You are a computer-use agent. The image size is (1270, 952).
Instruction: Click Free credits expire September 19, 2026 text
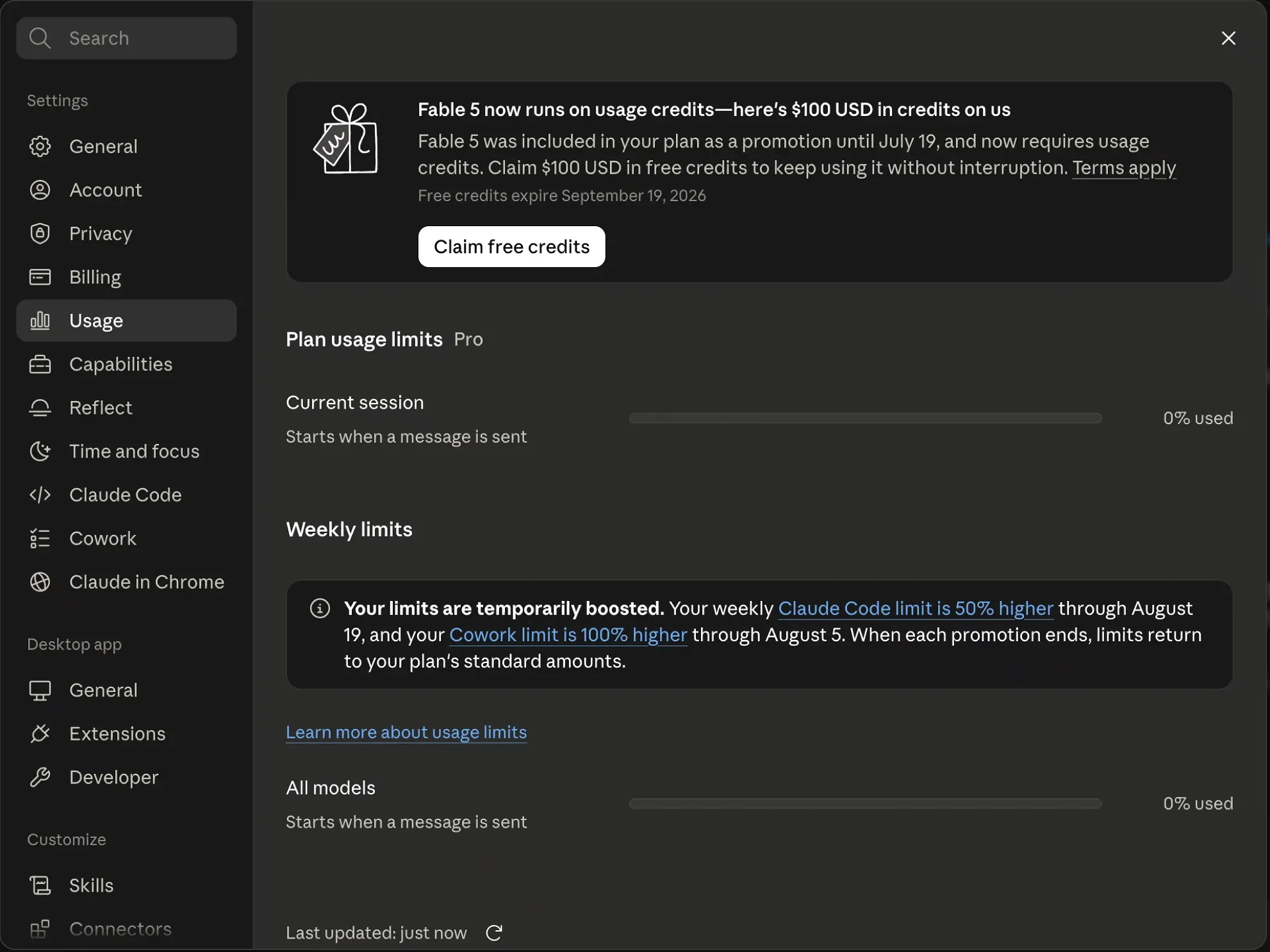(x=562, y=196)
